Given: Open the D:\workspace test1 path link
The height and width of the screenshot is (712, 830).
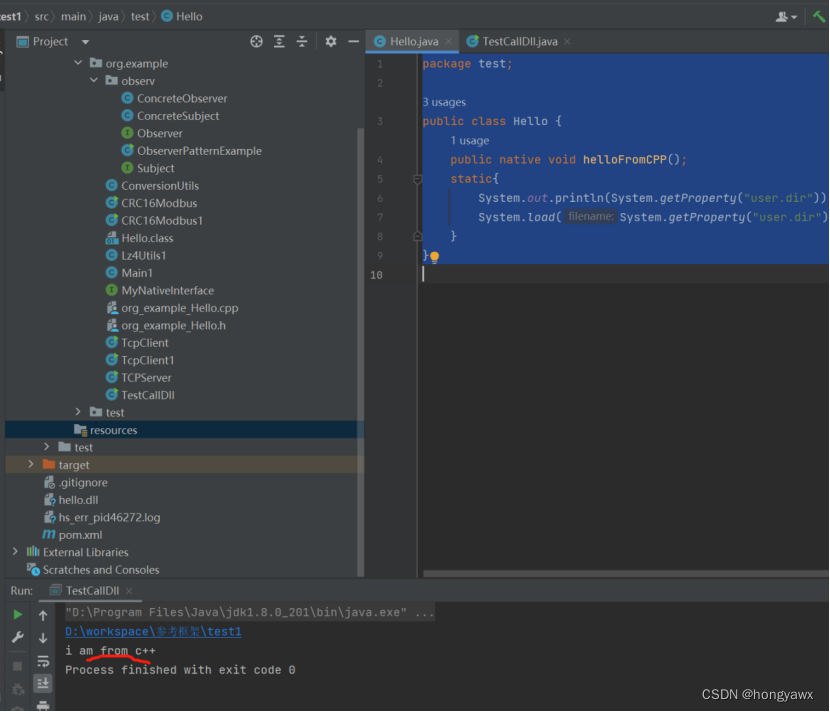Looking at the screenshot, I should click(153, 632).
